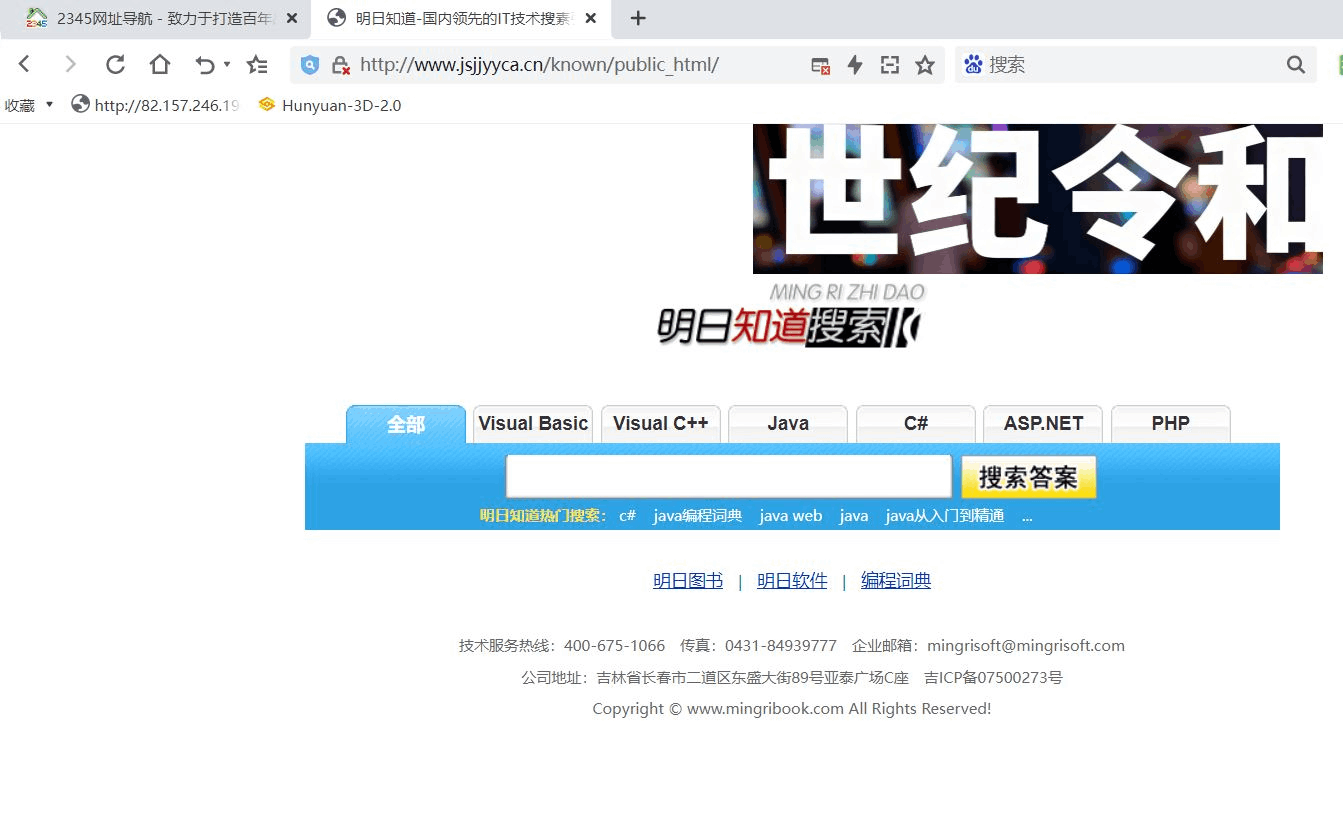Click the Copyright www.mingribook.com line
Image resolution: width=1343 pixels, height=824 pixels.
[x=792, y=709]
